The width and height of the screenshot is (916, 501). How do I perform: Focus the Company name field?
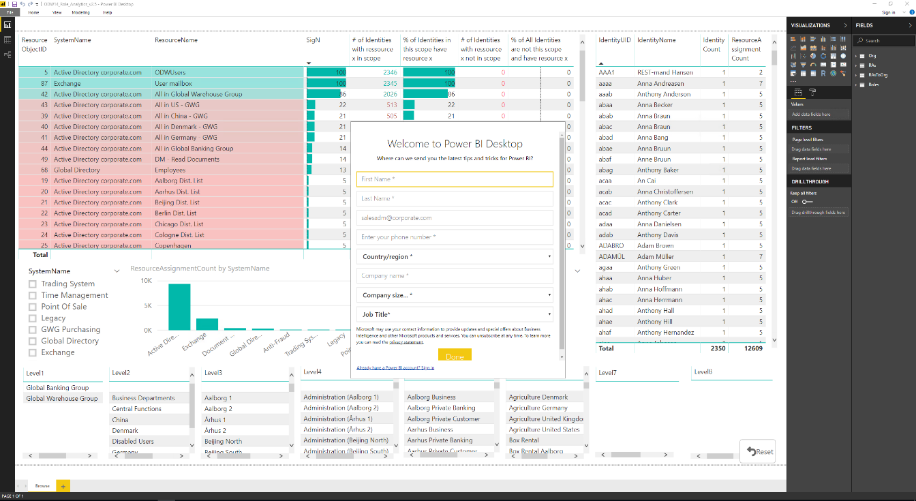click(x=454, y=276)
